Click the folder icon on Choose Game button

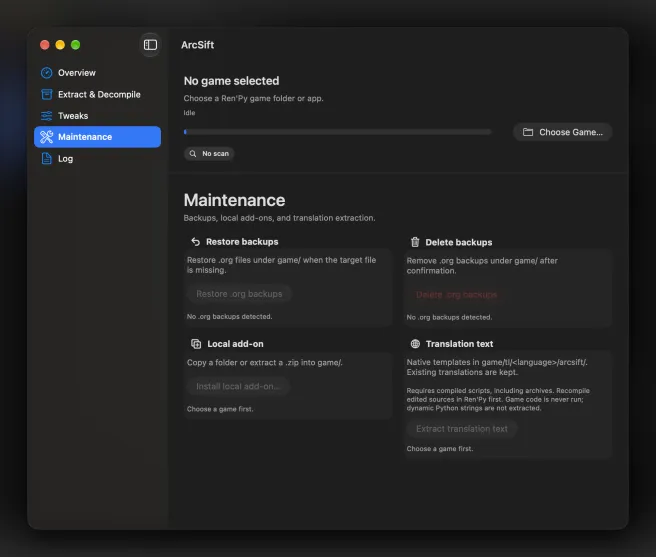528,132
